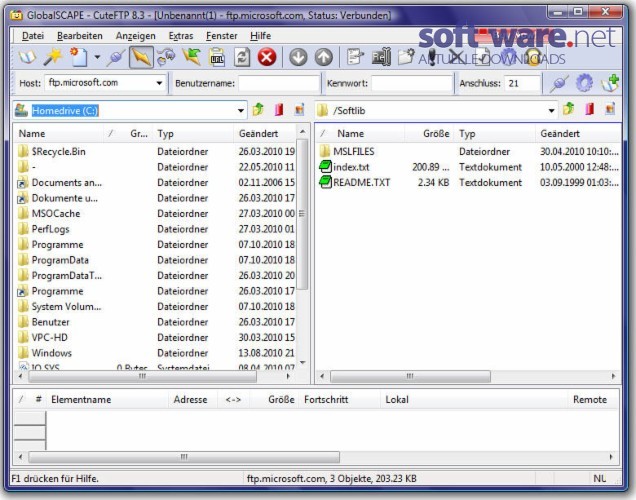Click the Upload up-arrow icon
Screen dimensions: 636x500
324,57
